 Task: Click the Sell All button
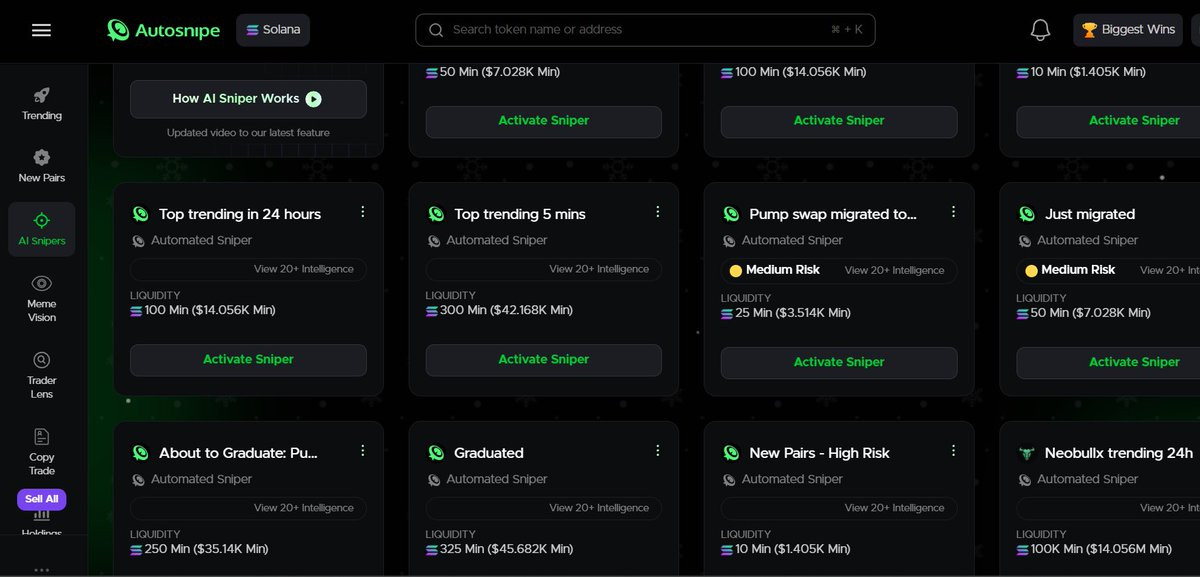41,499
